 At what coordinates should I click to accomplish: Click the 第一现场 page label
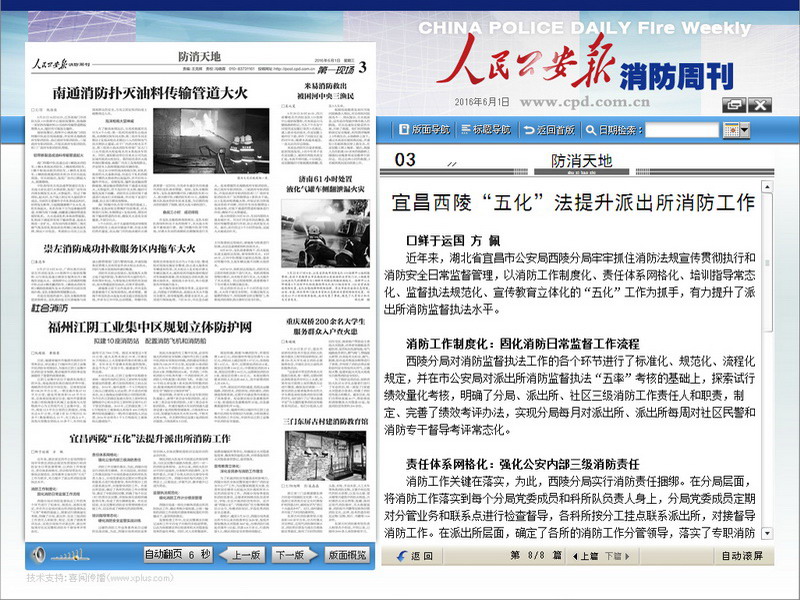[335, 69]
